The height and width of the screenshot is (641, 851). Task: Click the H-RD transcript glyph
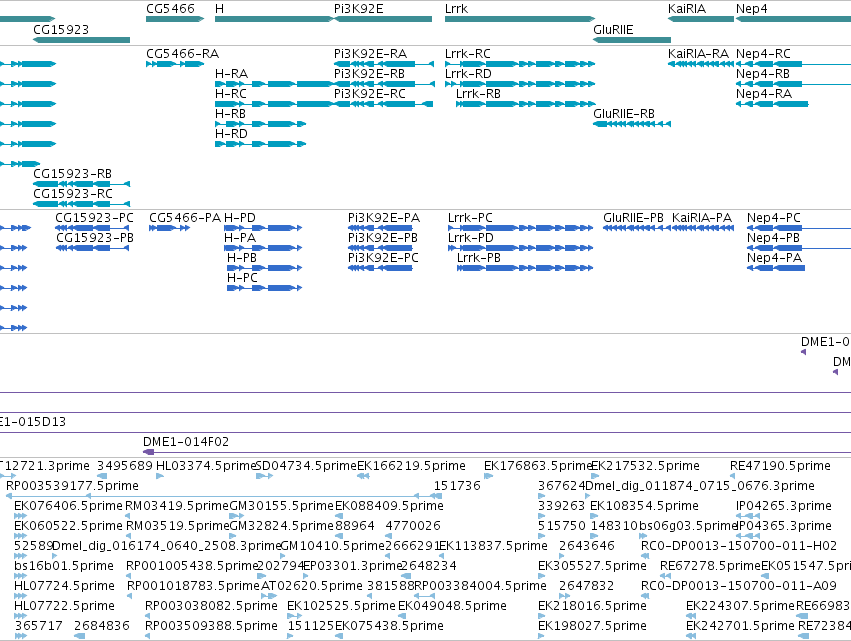261,144
